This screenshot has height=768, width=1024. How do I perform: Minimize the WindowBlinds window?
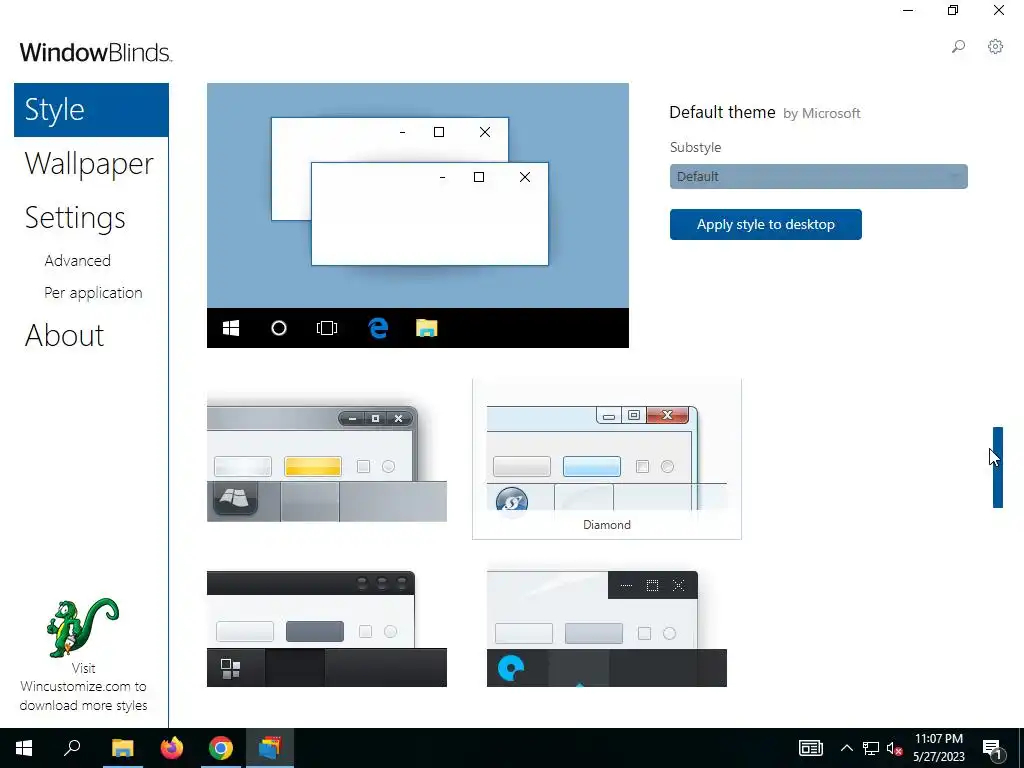(x=908, y=10)
